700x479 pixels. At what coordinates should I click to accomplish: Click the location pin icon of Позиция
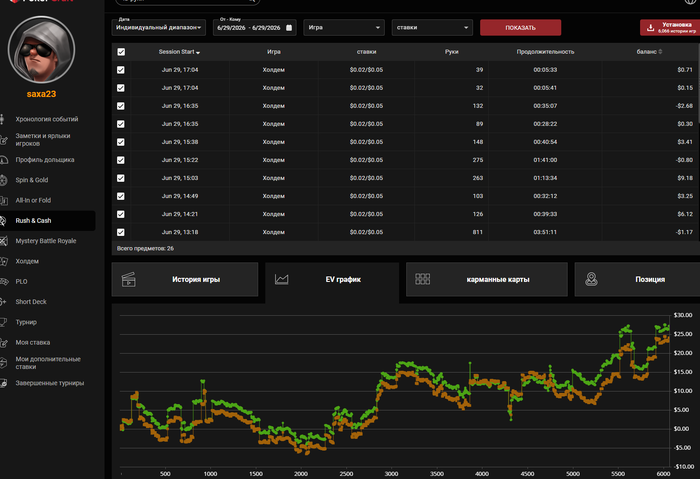tap(592, 279)
